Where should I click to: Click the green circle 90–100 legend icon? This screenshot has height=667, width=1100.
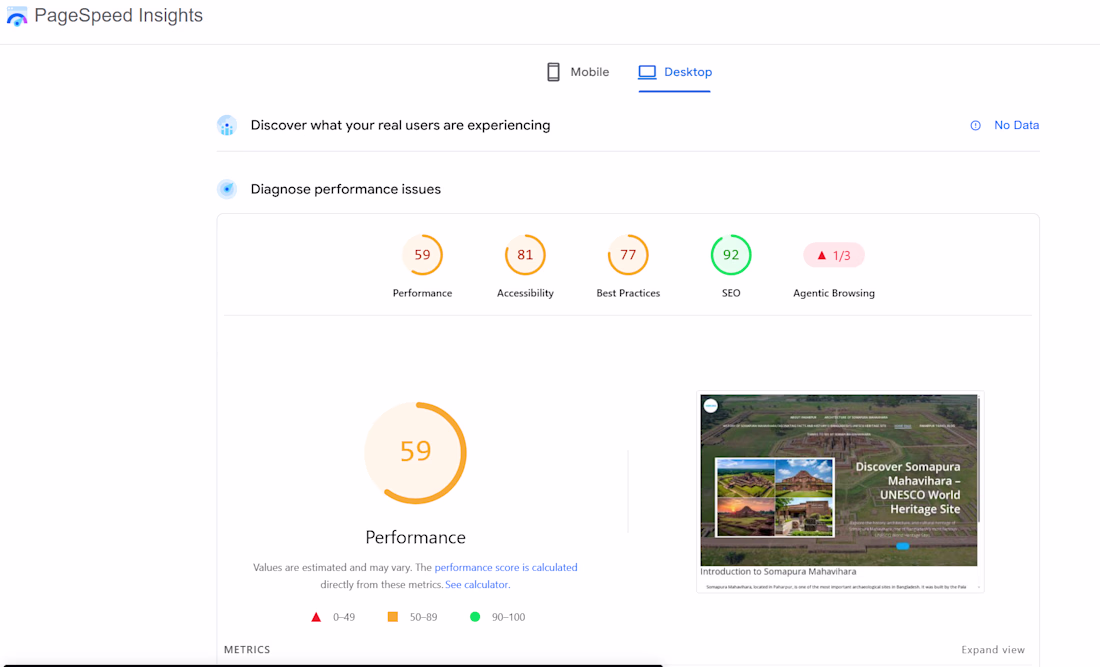pos(475,617)
